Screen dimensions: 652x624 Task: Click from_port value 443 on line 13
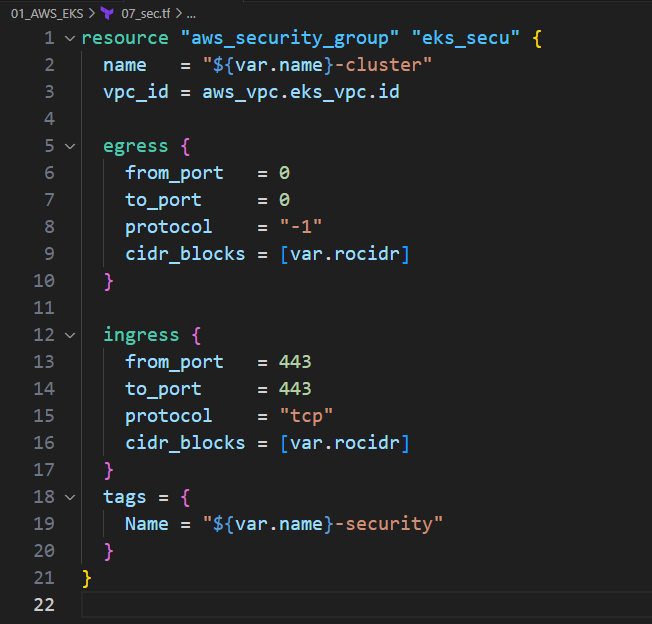click(x=295, y=362)
